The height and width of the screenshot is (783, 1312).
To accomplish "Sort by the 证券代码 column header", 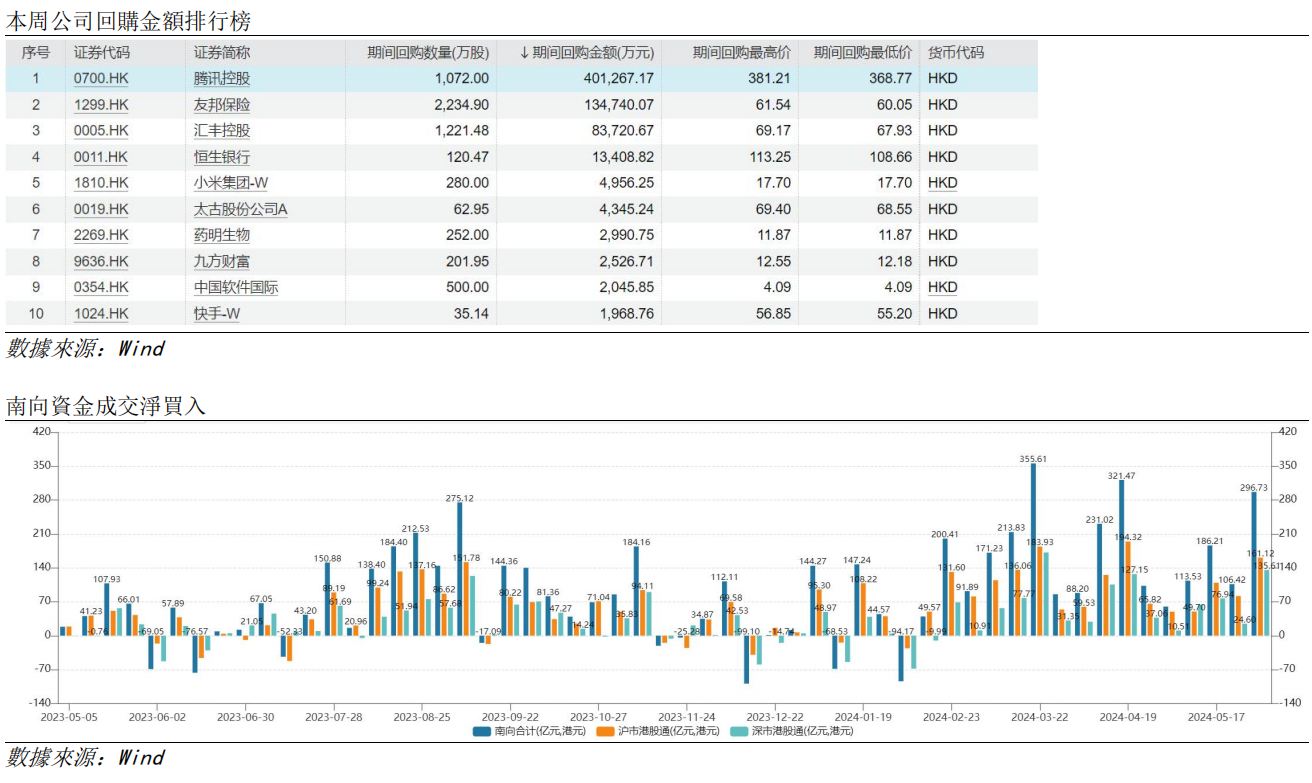I will coord(102,52).
